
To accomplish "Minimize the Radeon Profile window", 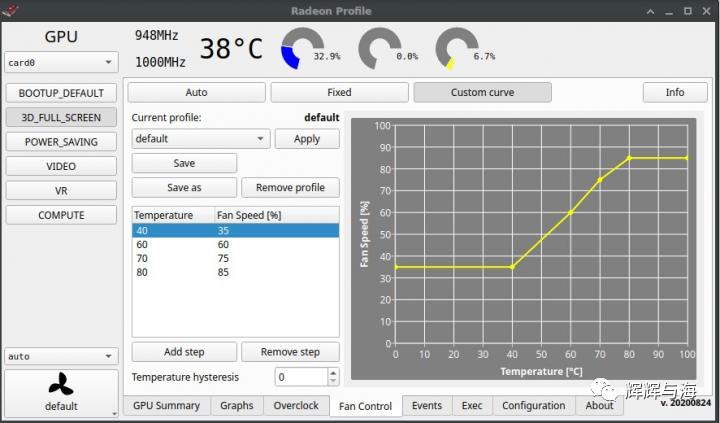I will tap(669, 11).
